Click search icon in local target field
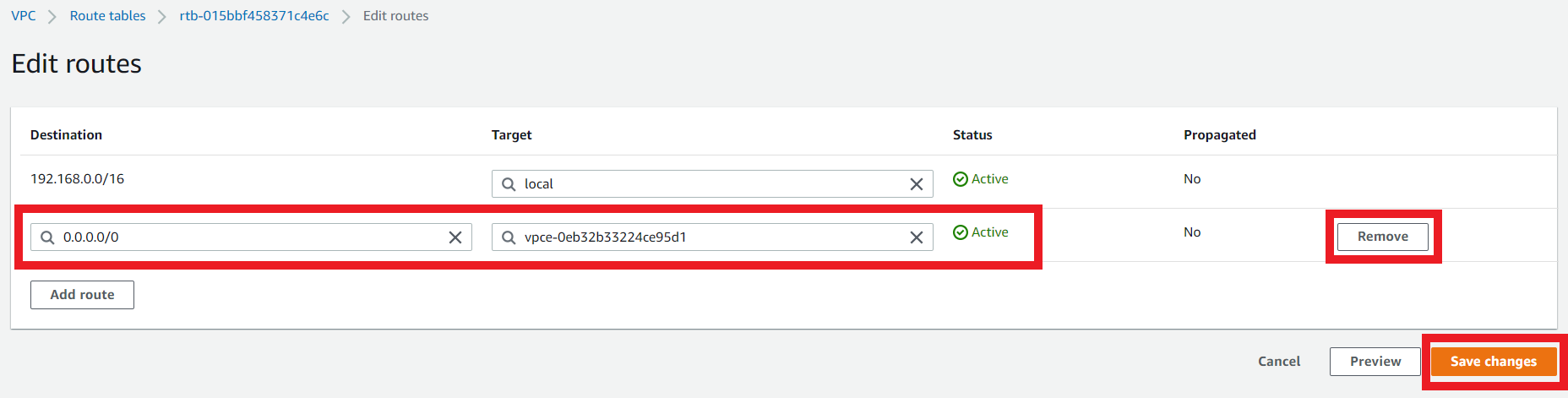 [509, 184]
